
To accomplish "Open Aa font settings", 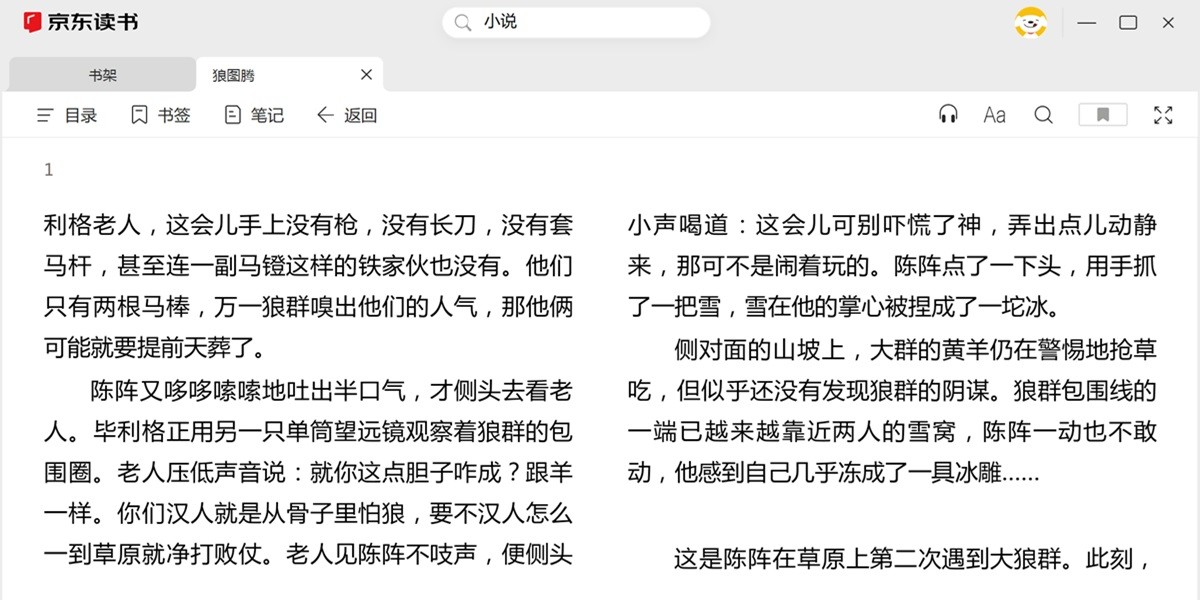I will point(994,115).
